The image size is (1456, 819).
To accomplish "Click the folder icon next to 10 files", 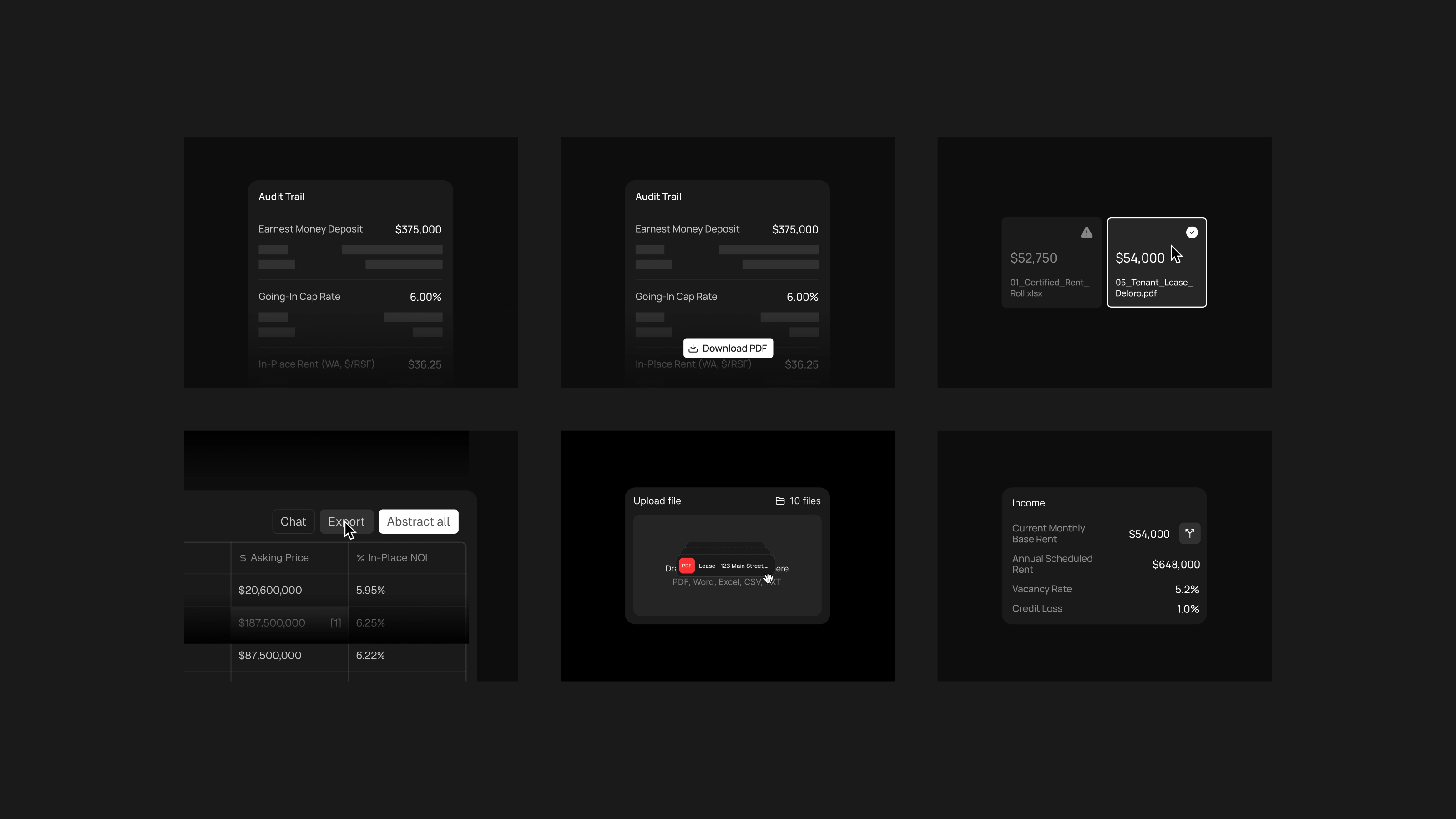I will (780, 501).
